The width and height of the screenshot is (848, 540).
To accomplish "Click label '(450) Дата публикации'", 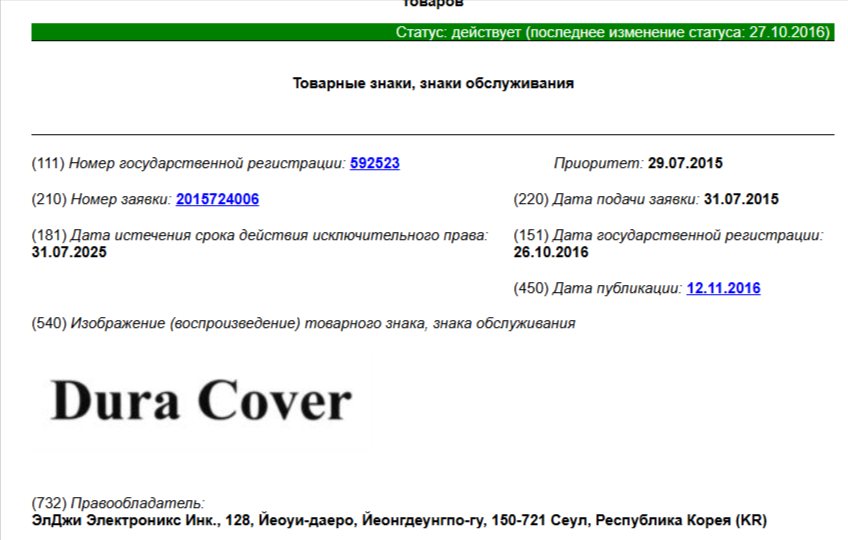I will point(598,288).
